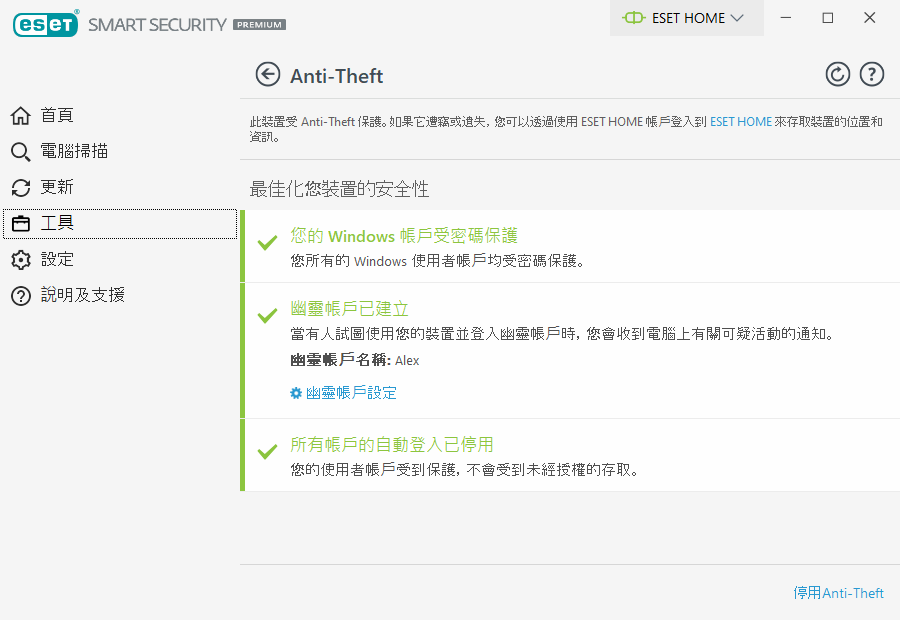Open the 幽靈帳戶設定 link
Image resolution: width=900 pixels, height=620 pixels.
[351, 393]
